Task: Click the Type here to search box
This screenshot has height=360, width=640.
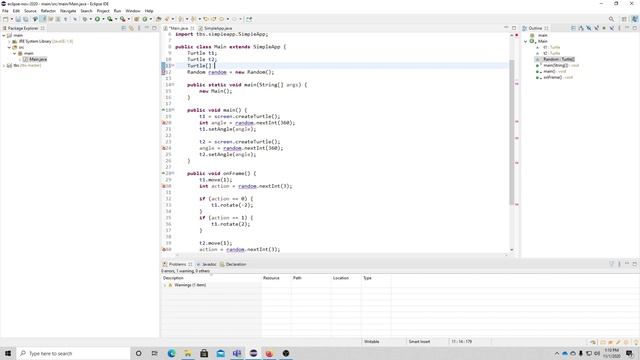Action: (x=73, y=353)
